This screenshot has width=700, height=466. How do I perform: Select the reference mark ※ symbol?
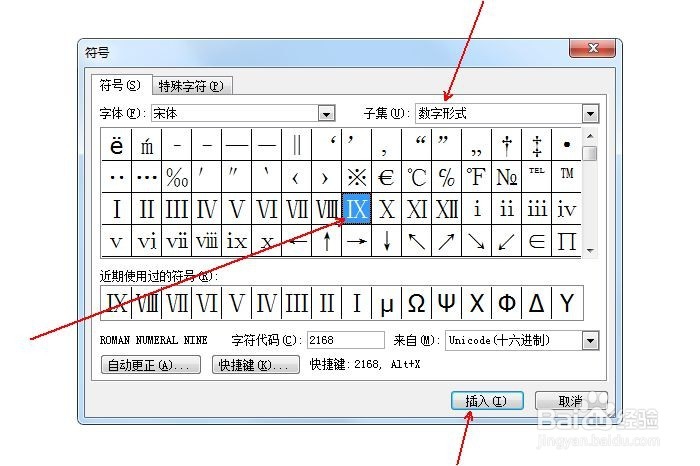click(x=357, y=177)
